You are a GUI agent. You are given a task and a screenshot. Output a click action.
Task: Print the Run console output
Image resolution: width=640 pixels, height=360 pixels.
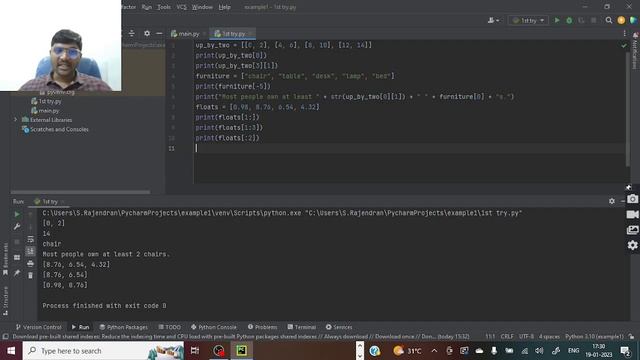click(x=30, y=264)
